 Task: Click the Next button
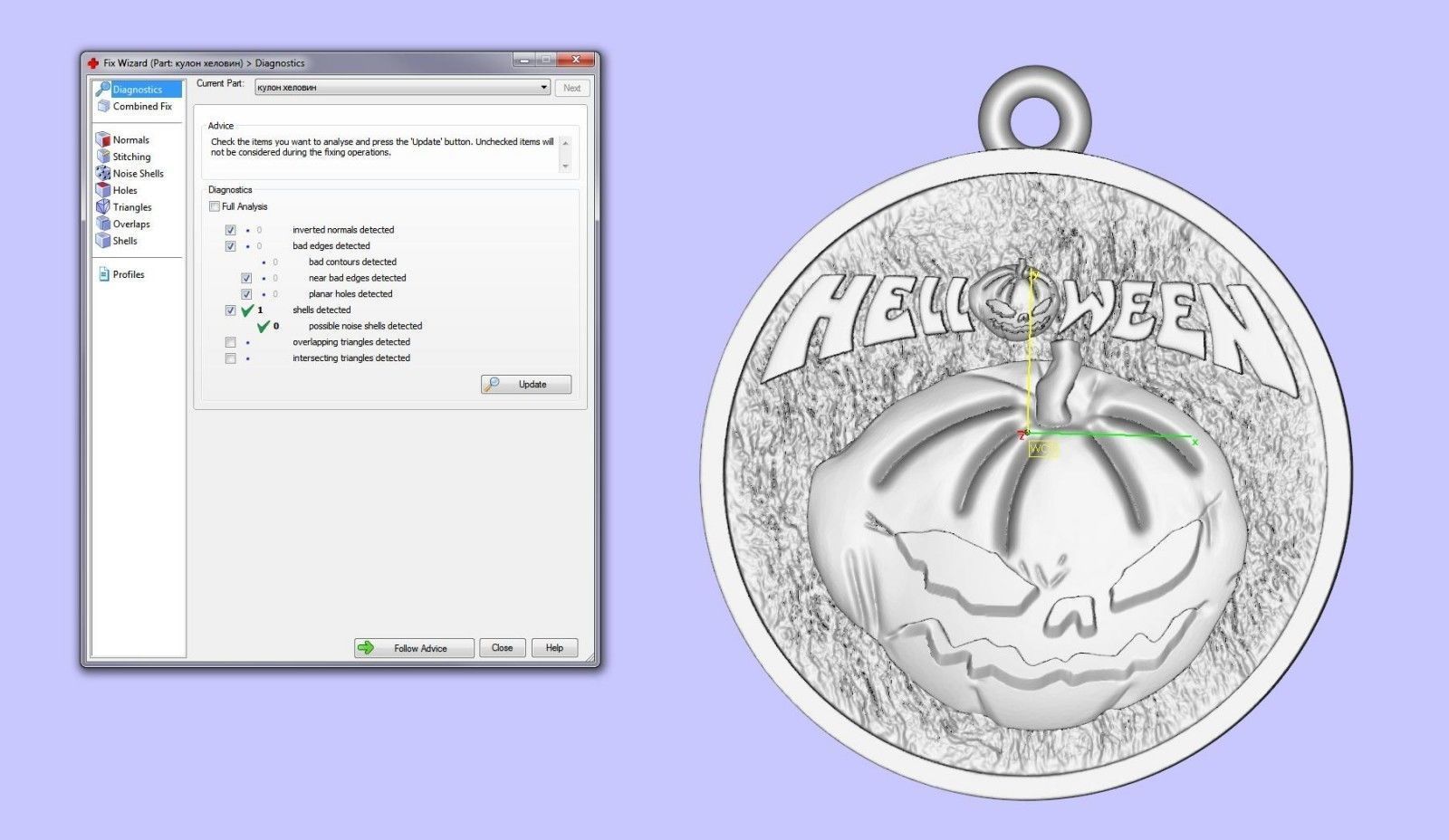(571, 88)
